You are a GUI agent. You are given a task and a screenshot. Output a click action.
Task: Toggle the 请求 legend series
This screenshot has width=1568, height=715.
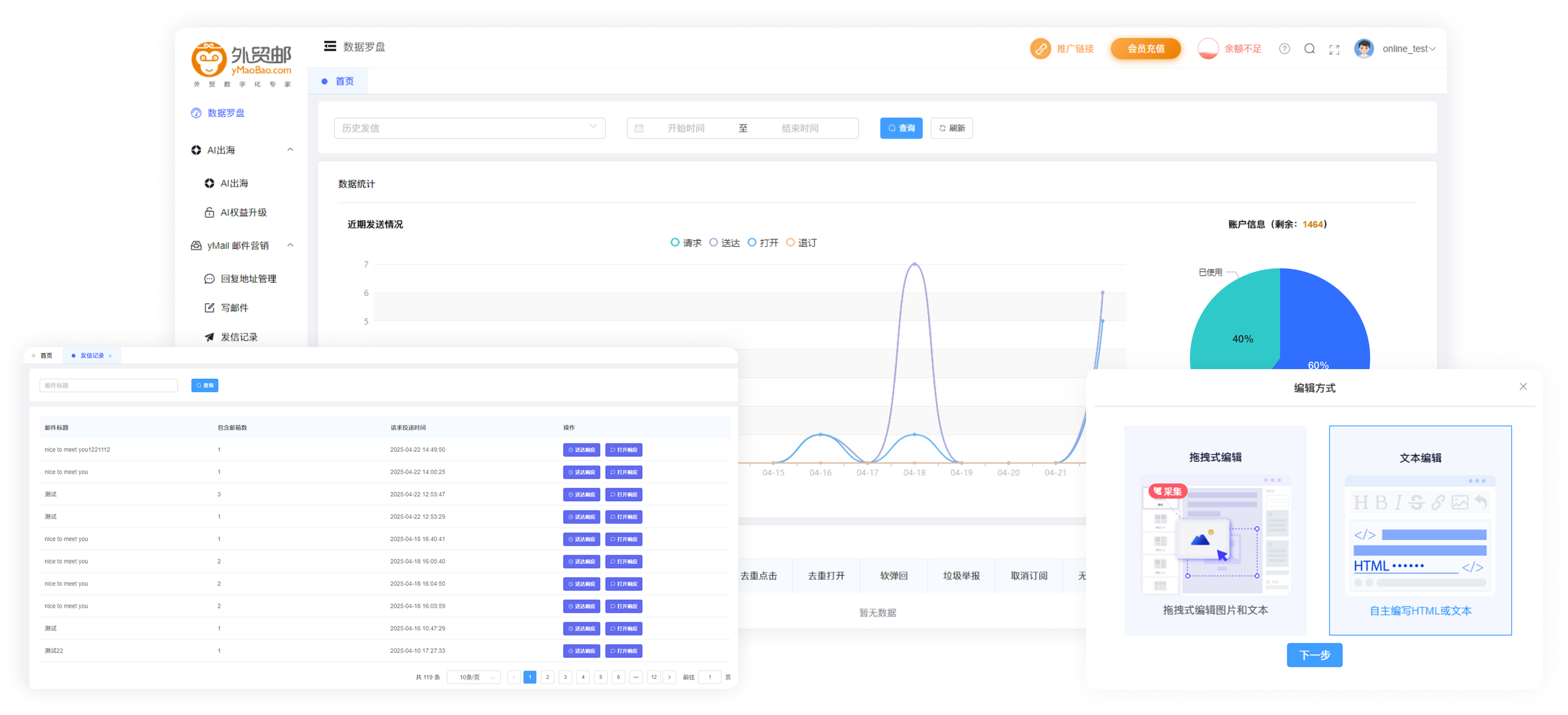tap(685, 243)
